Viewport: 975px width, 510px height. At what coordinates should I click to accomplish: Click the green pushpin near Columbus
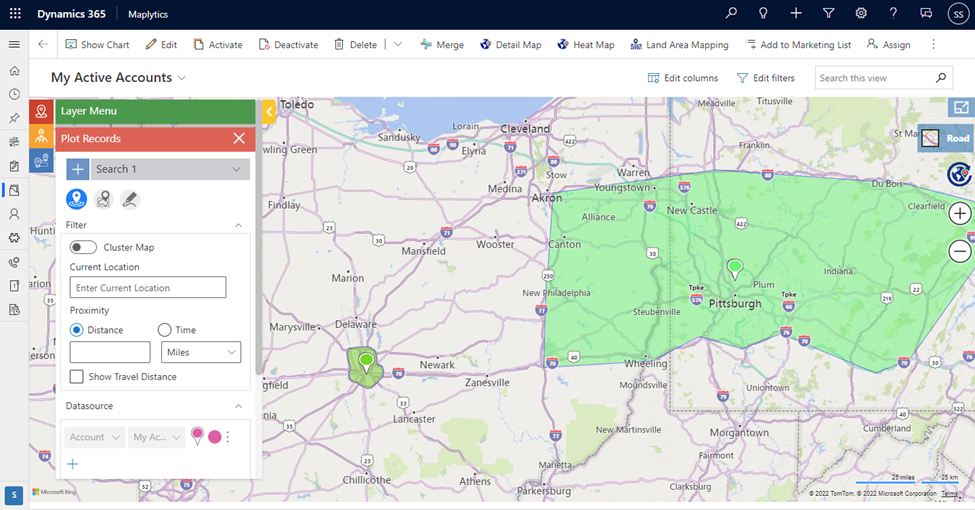coord(367,361)
